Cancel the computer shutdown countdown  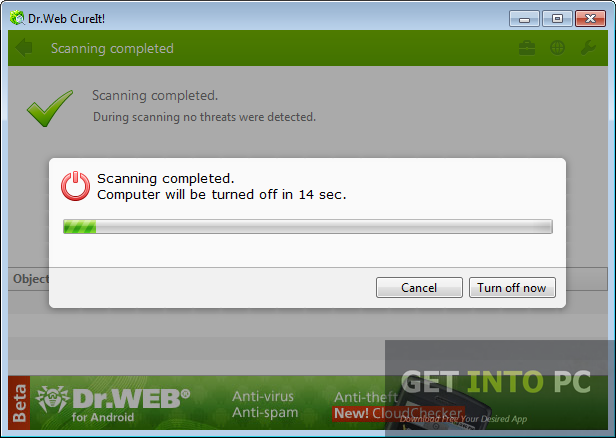coord(419,288)
